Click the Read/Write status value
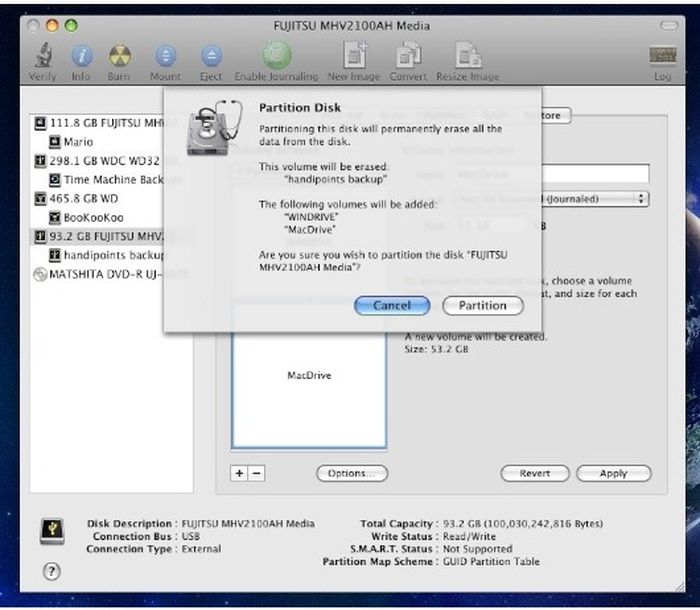Viewport: 700px width, 610px height. coord(469,536)
